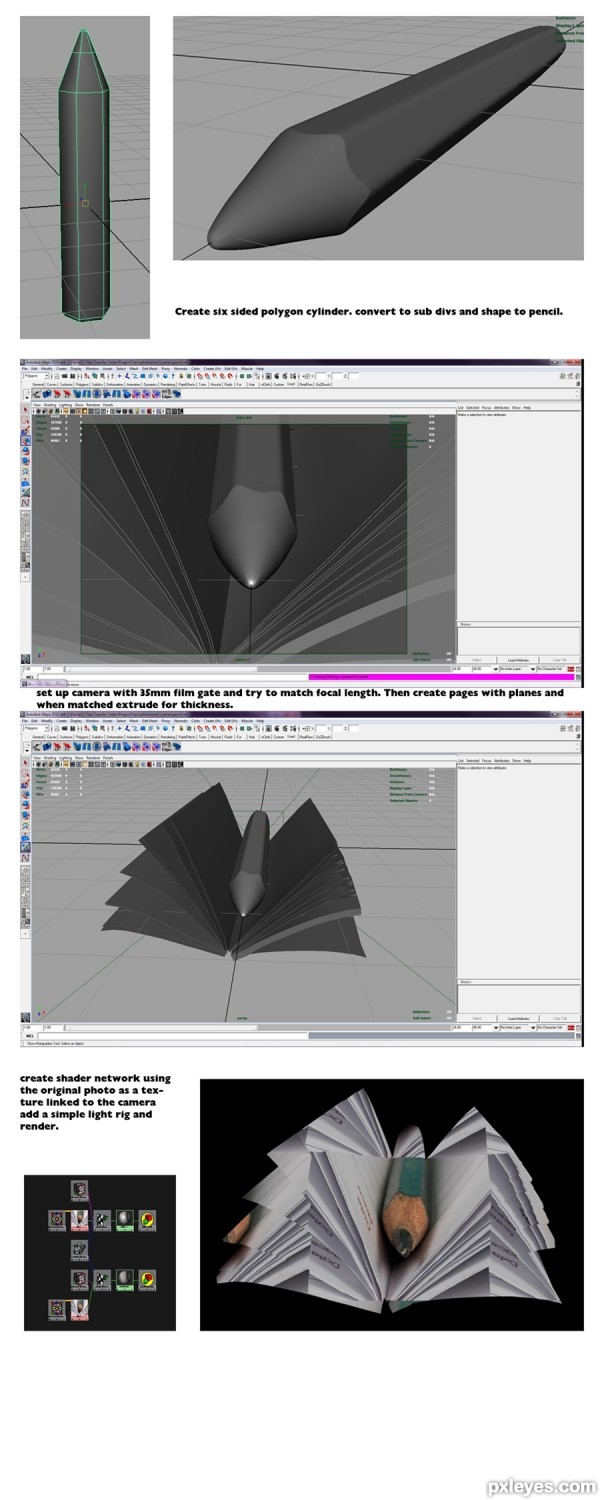600x1500 pixels.
Task: Open the Focus menu in the book-pages Attribute Editor
Action: 487,760
